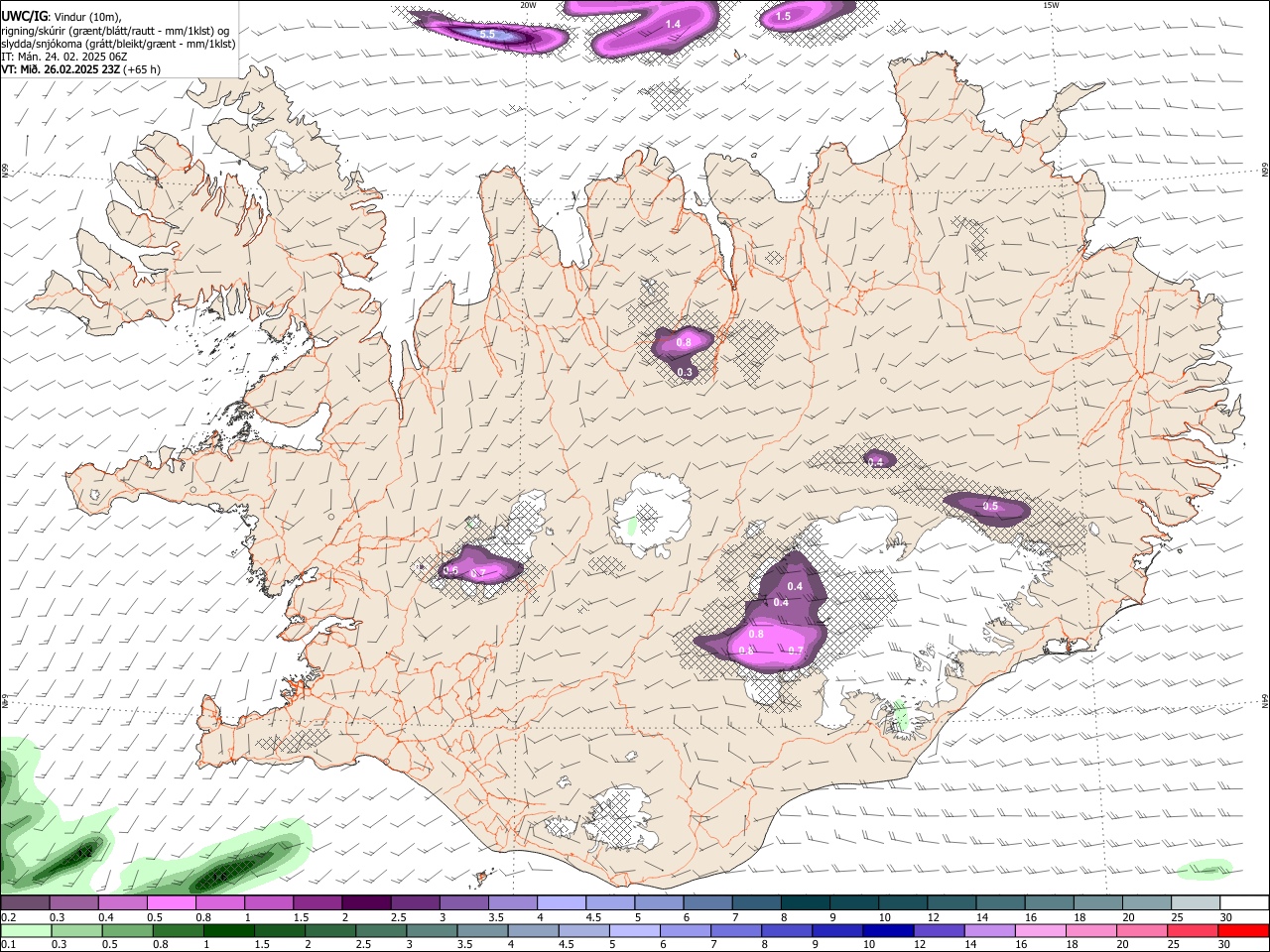Viewport: 1270px width, 952px height.
Task: Click the 1.5 snowfall value at top
Action: point(783,16)
